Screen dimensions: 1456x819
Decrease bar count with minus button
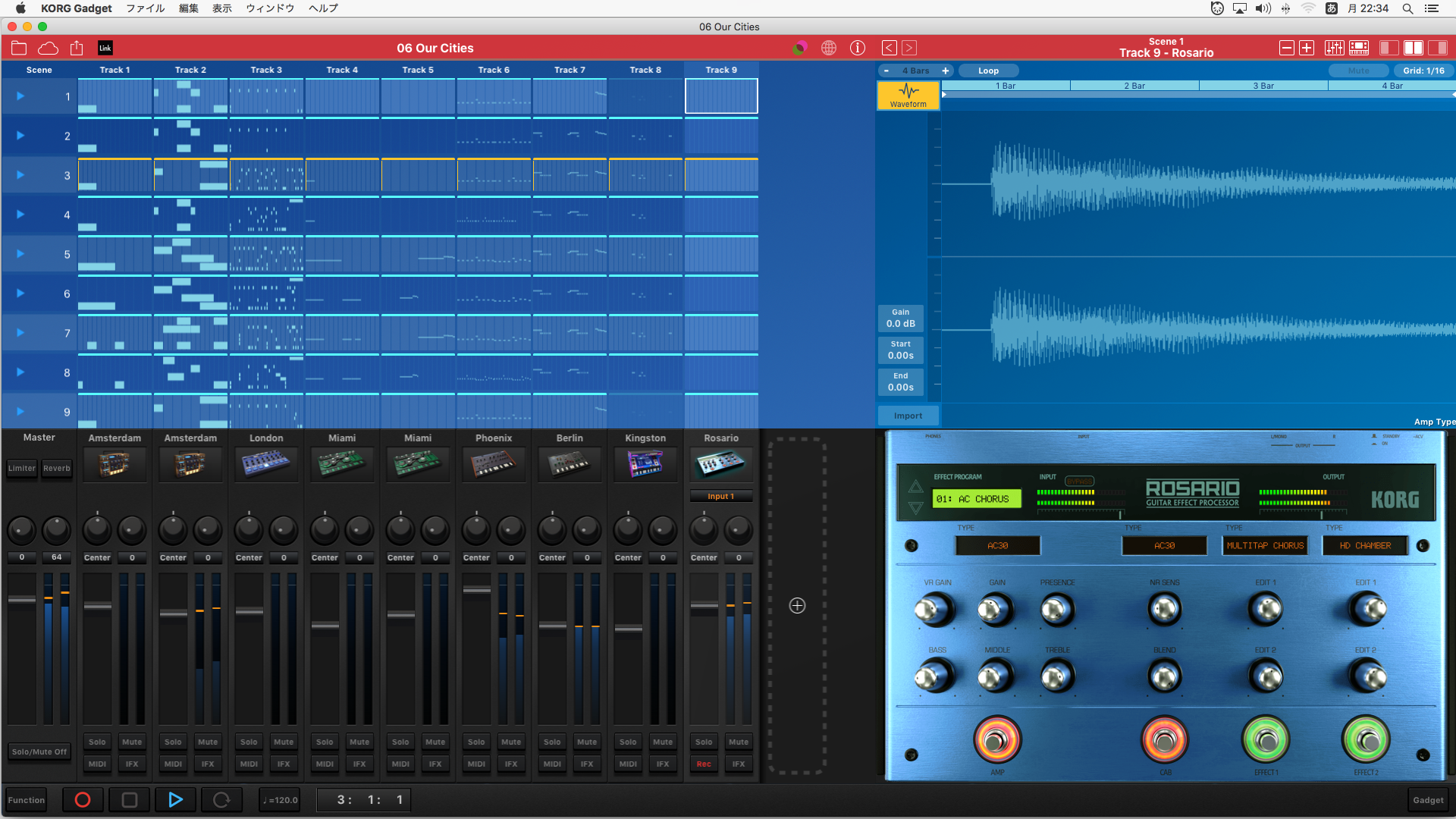(886, 71)
